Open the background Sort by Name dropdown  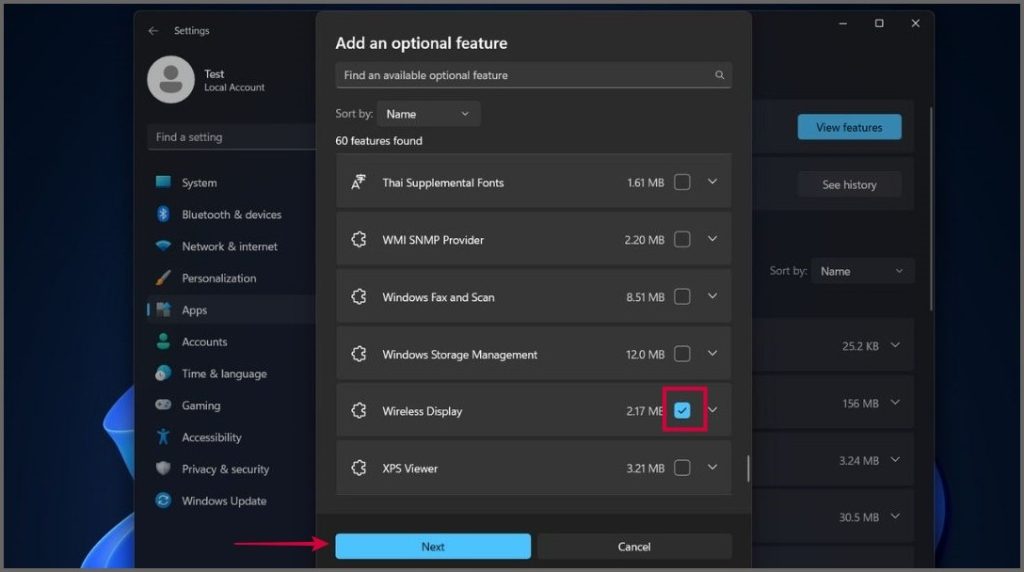pos(862,271)
